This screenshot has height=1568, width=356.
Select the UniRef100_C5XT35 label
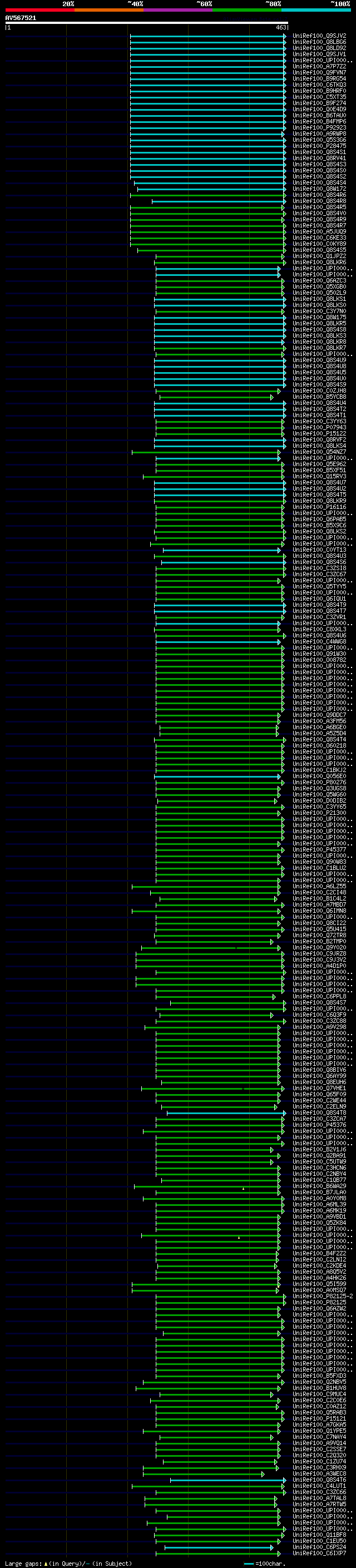point(319,97)
